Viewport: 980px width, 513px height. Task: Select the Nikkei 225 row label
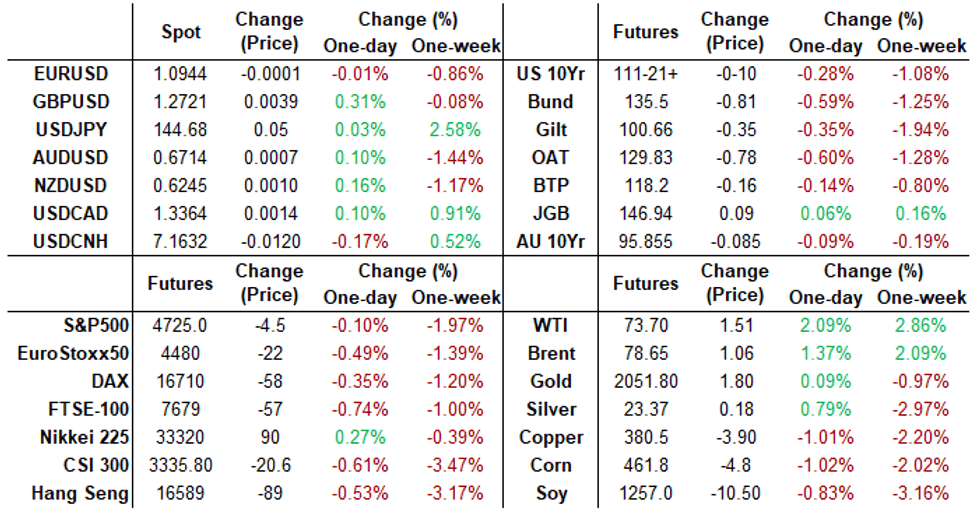pyautogui.click(x=82, y=437)
